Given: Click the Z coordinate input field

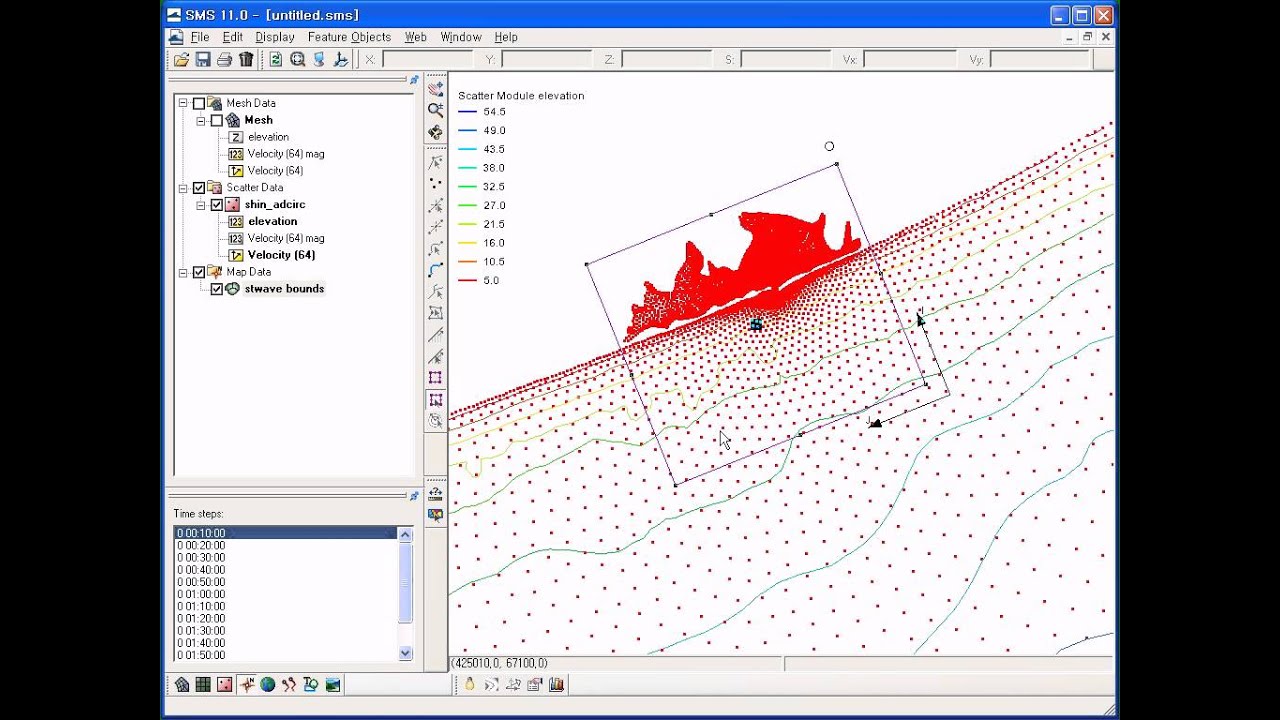Looking at the screenshot, I should [666, 60].
